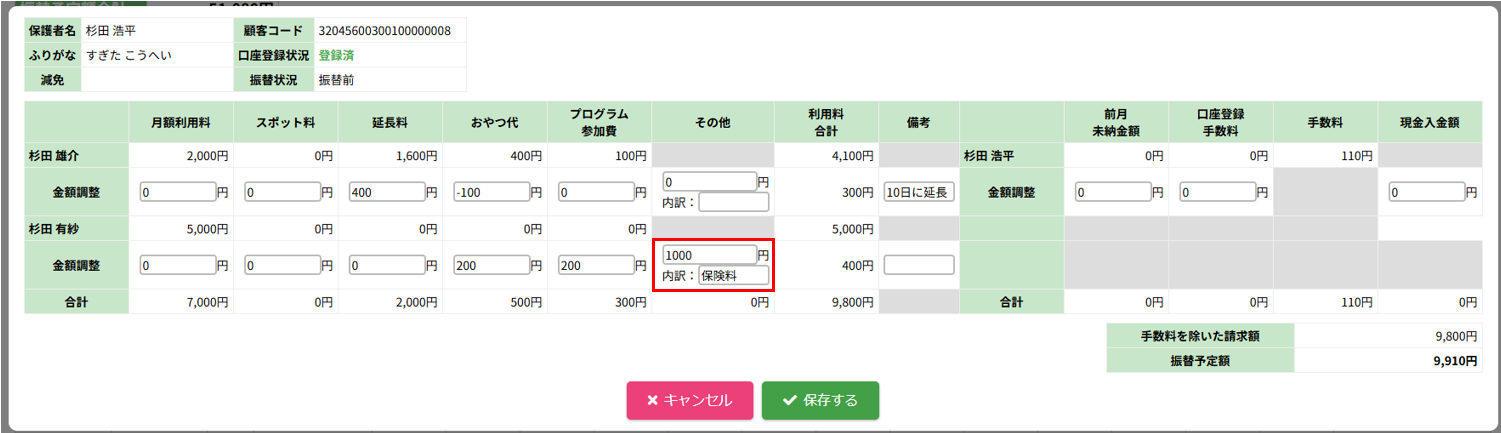
Task: Click the 登録済 account status text
Action: pos(336,55)
